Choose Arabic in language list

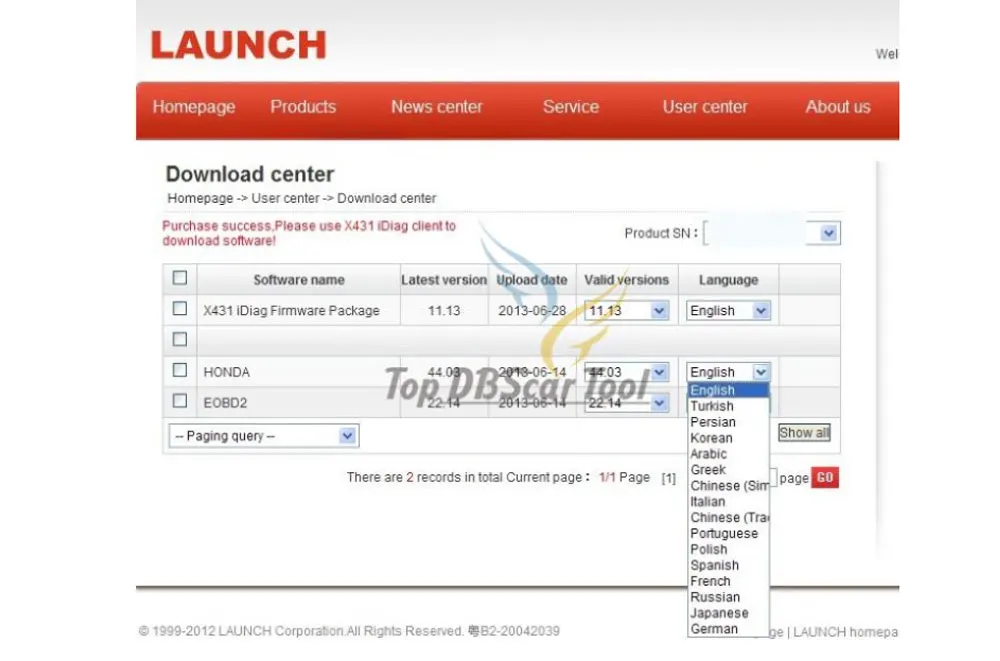click(728, 454)
